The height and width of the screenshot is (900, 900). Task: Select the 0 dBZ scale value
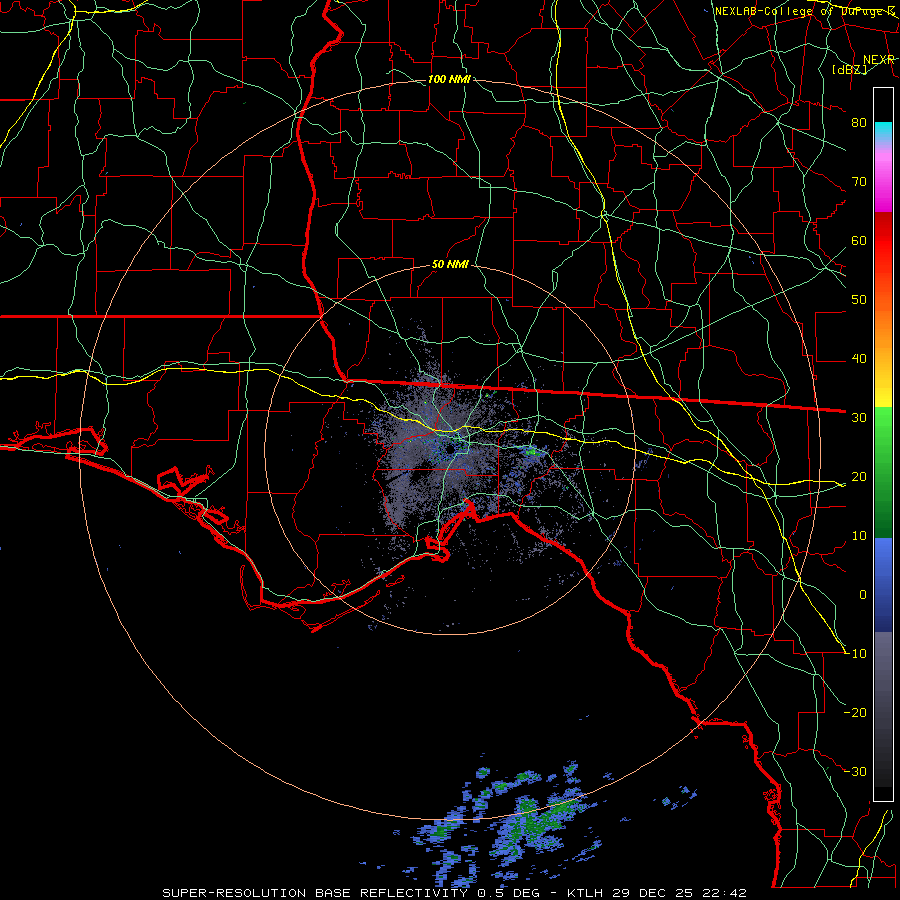(x=863, y=595)
